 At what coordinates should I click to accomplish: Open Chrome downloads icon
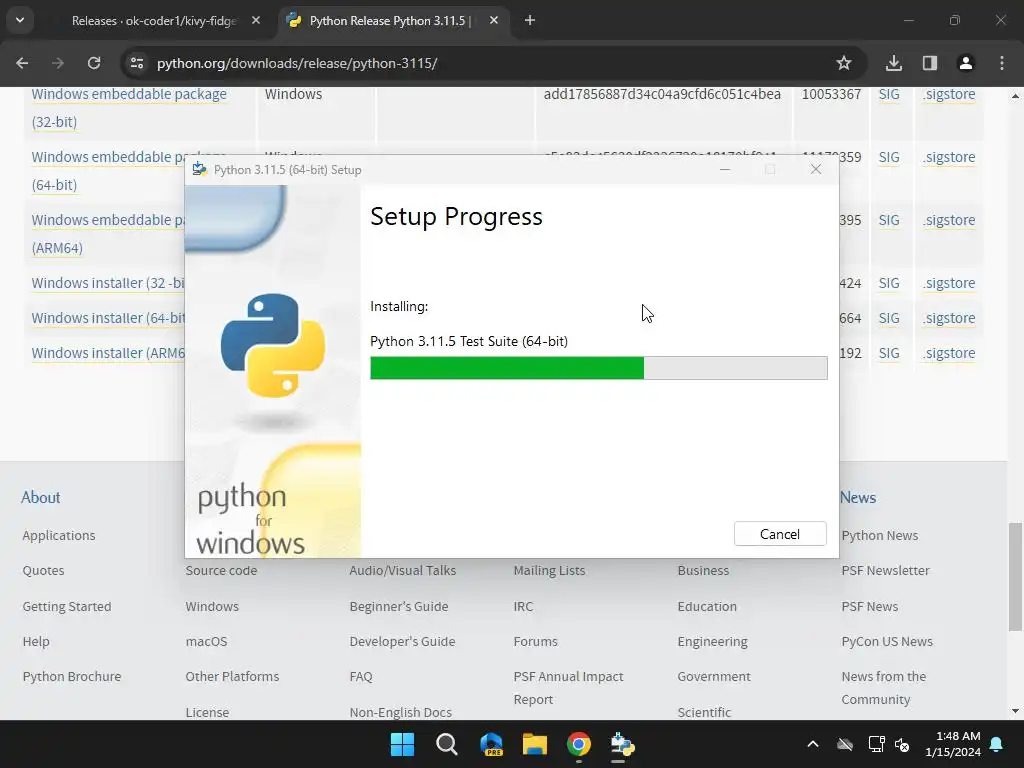tap(893, 63)
